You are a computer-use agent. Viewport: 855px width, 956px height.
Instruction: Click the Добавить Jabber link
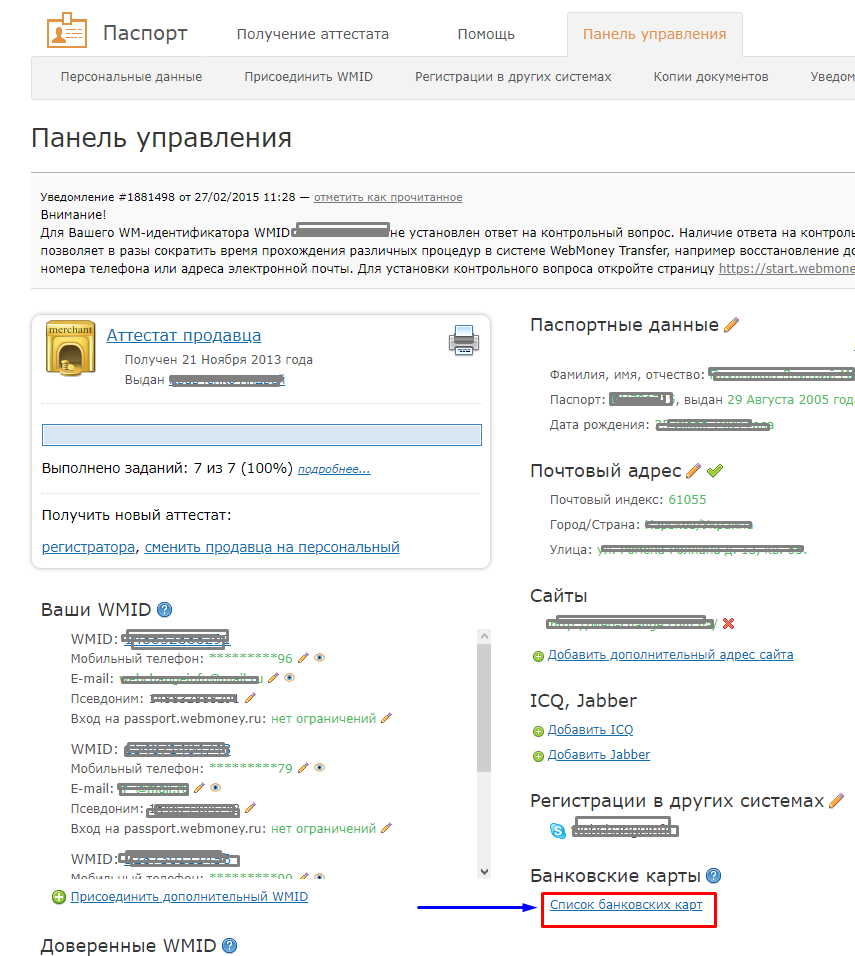[x=599, y=755]
